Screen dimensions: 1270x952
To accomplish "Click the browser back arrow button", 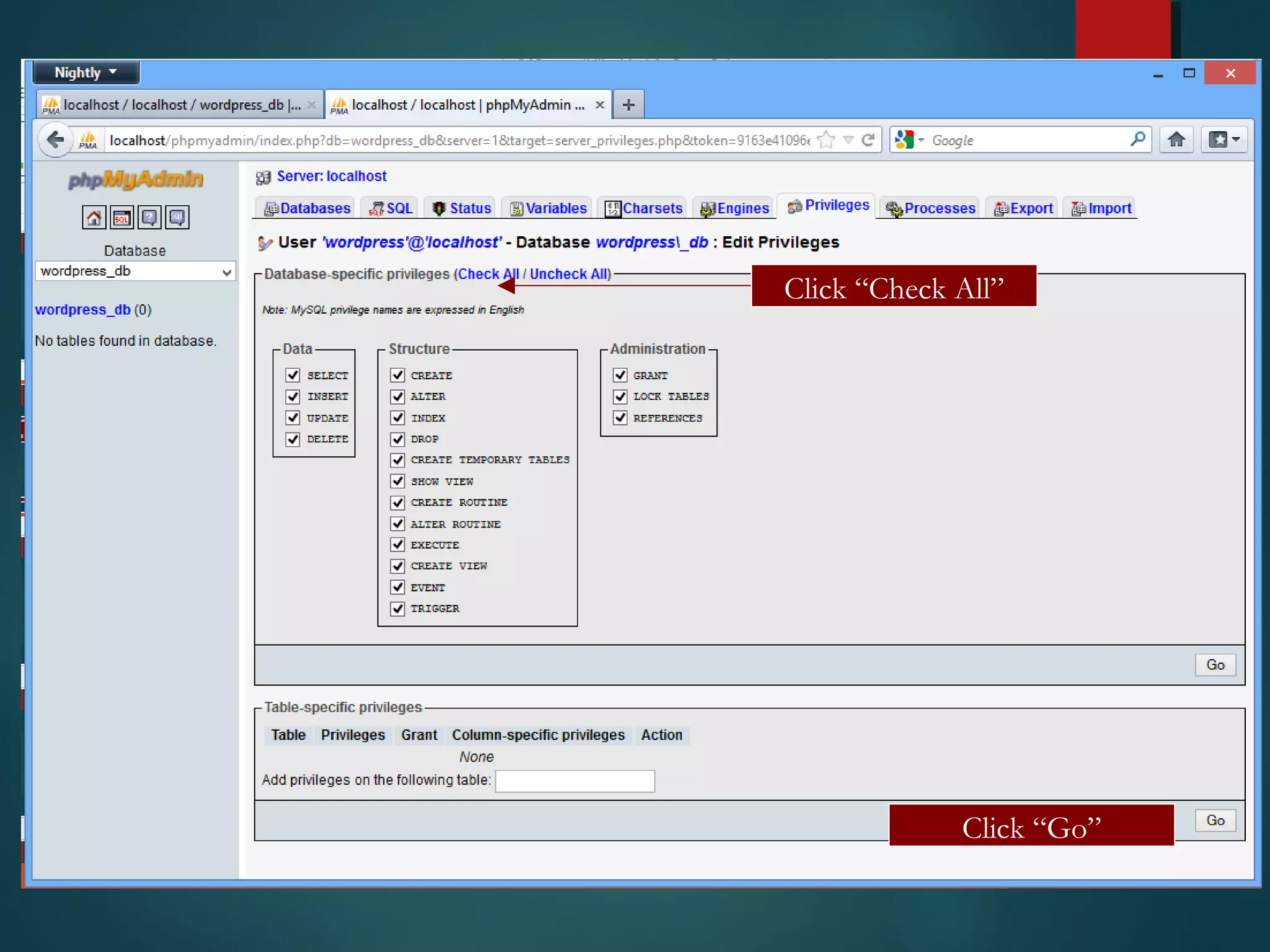I will (55, 140).
